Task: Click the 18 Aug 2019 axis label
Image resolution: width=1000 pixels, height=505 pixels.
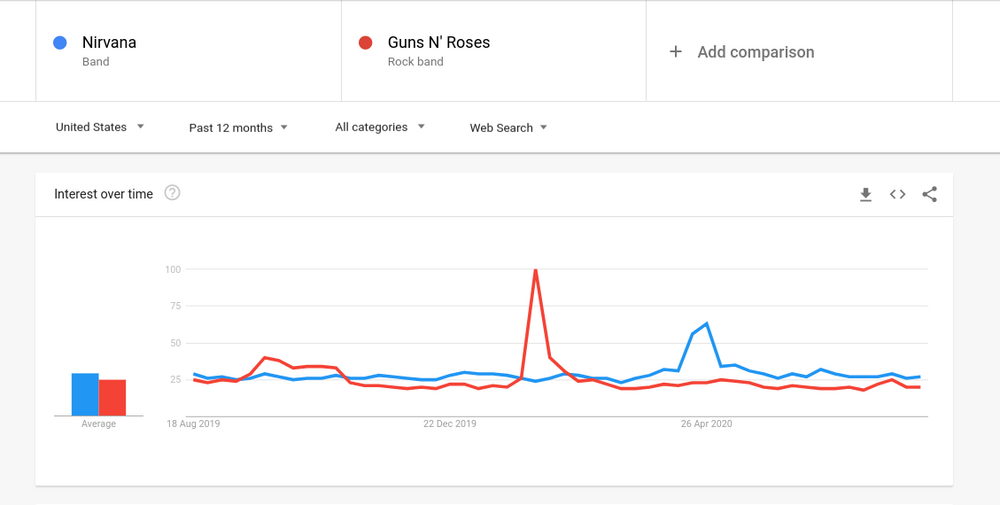Action: click(x=193, y=423)
